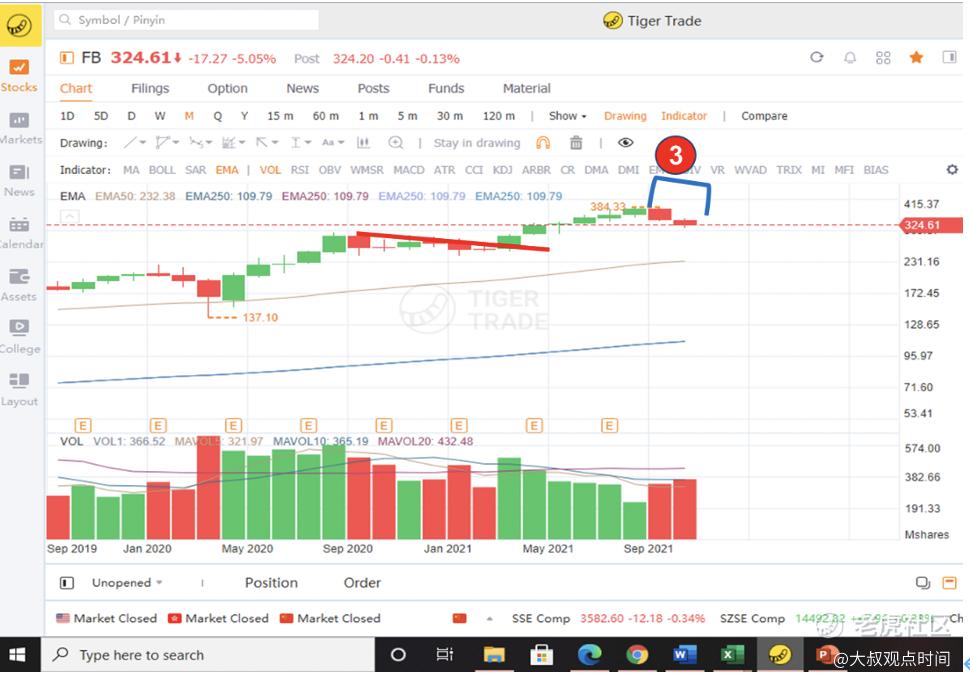This screenshot has height=682, width=970.
Task: Enable the MACD indicator
Action: (409, 170)
